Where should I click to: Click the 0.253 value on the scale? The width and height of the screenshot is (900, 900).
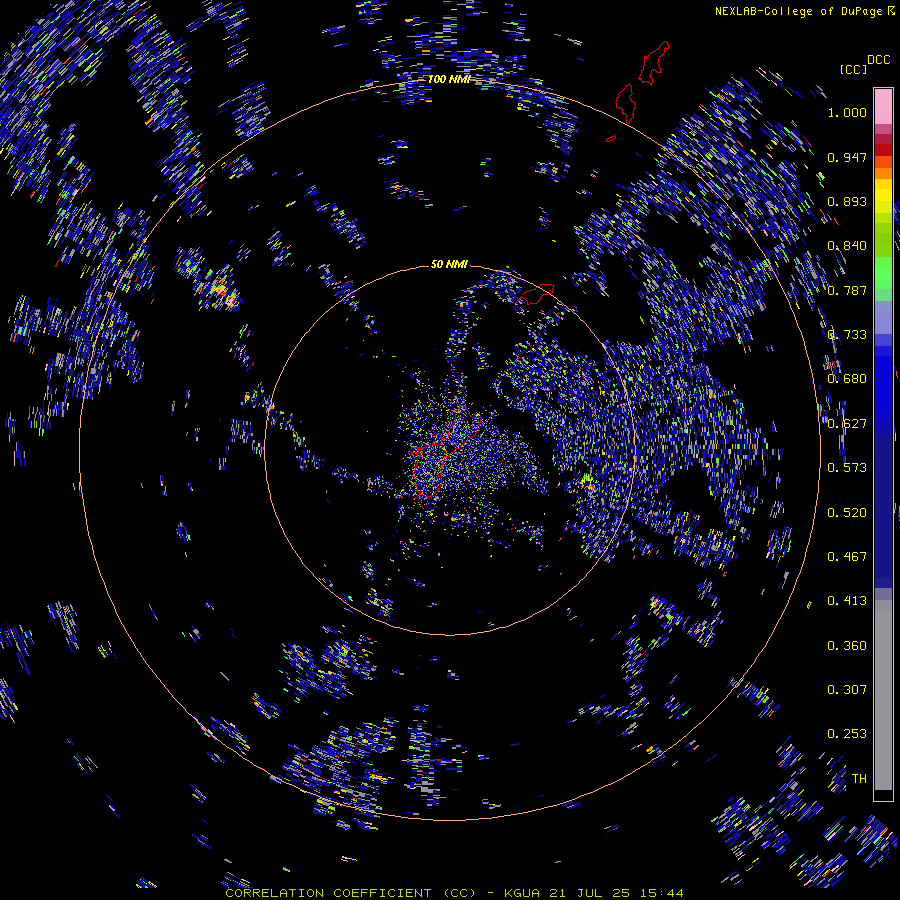pyautogui.click(x=847, y=734)
